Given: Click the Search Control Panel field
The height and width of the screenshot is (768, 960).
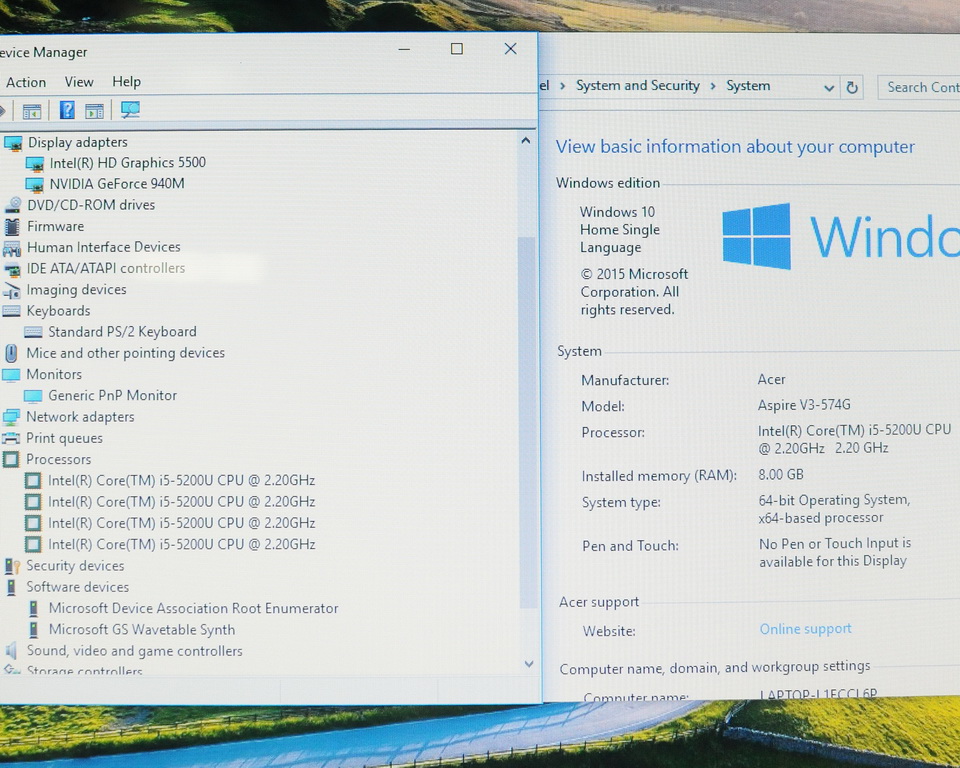Looking at the screenshot, I should [919, 88].
